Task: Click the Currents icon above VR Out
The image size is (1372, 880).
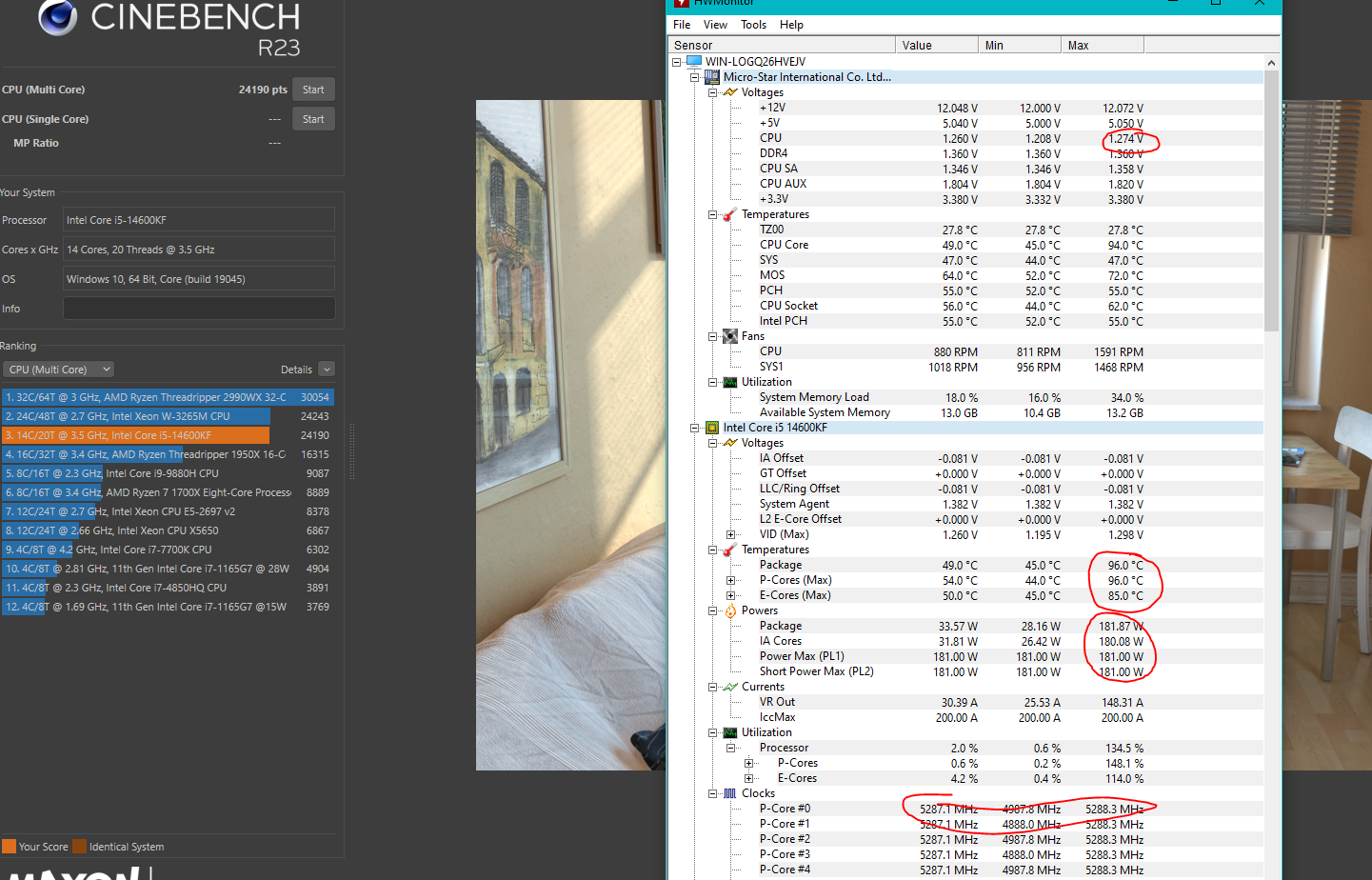Action: tap(730, 687)
